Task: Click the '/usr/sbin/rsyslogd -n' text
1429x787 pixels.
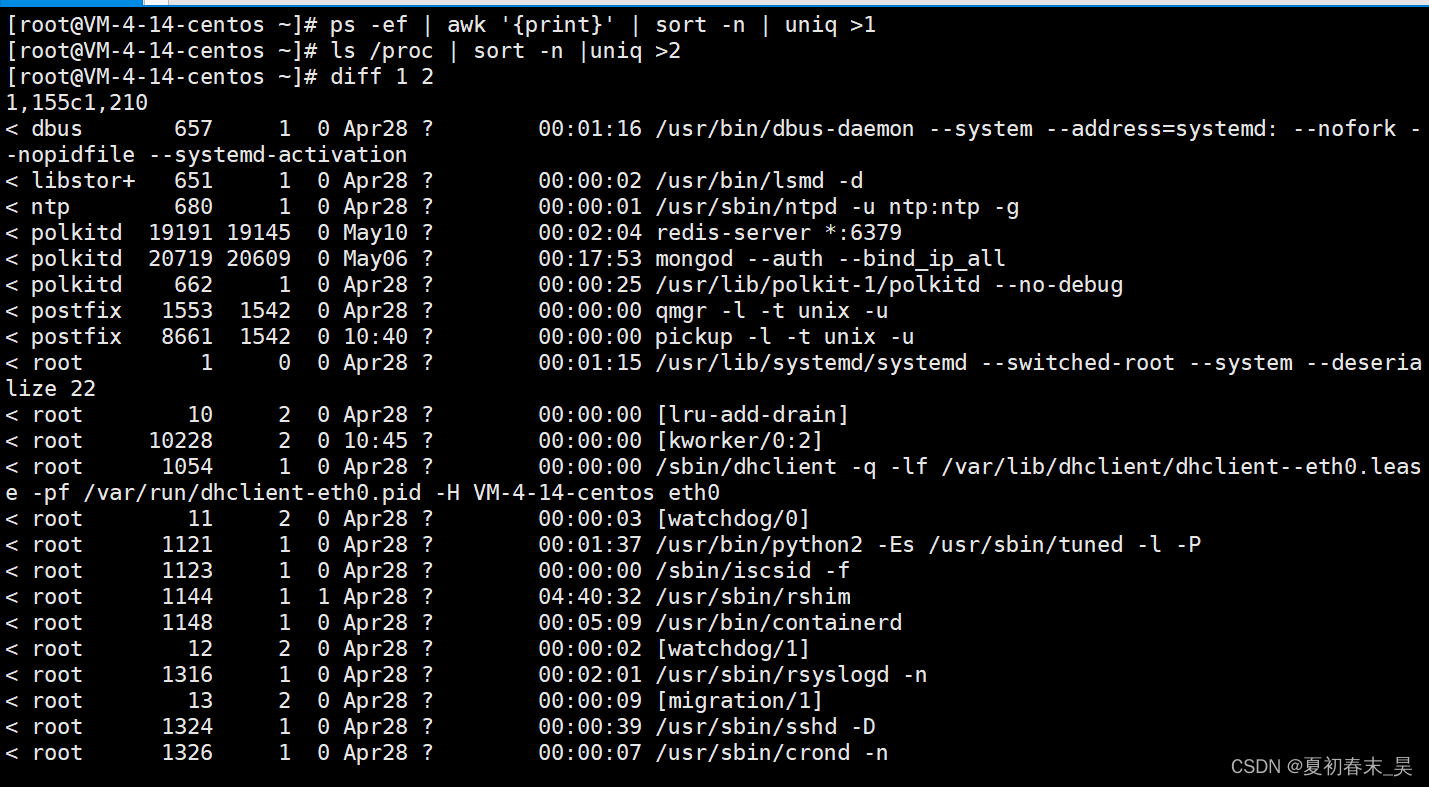Action: coord(791,674)
